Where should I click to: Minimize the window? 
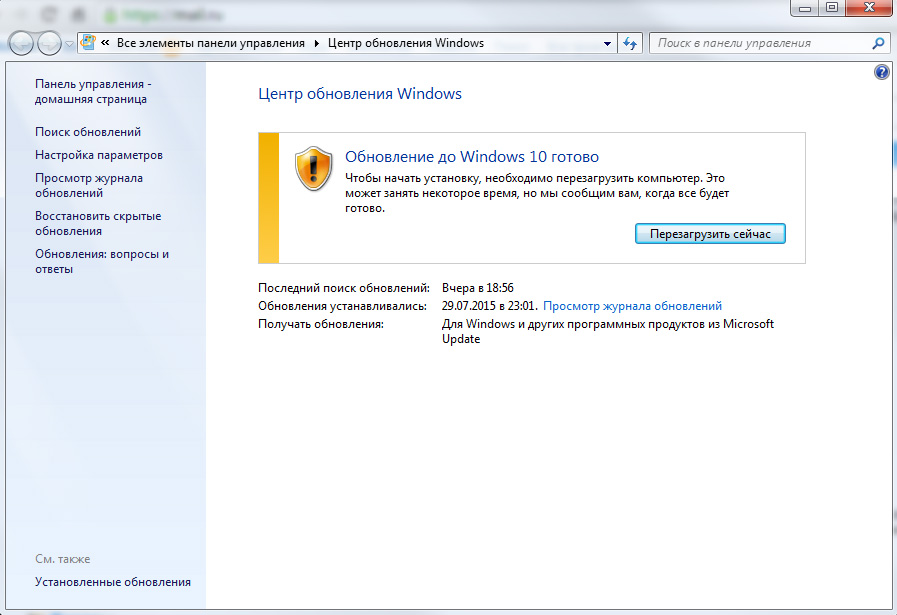click(804, 8)
